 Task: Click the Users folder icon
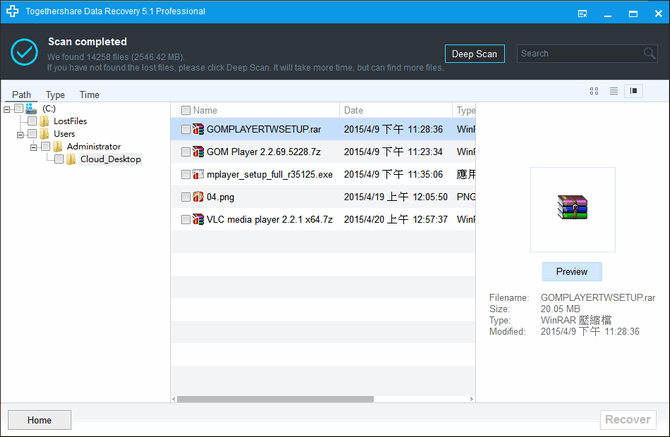click(44, 134)
